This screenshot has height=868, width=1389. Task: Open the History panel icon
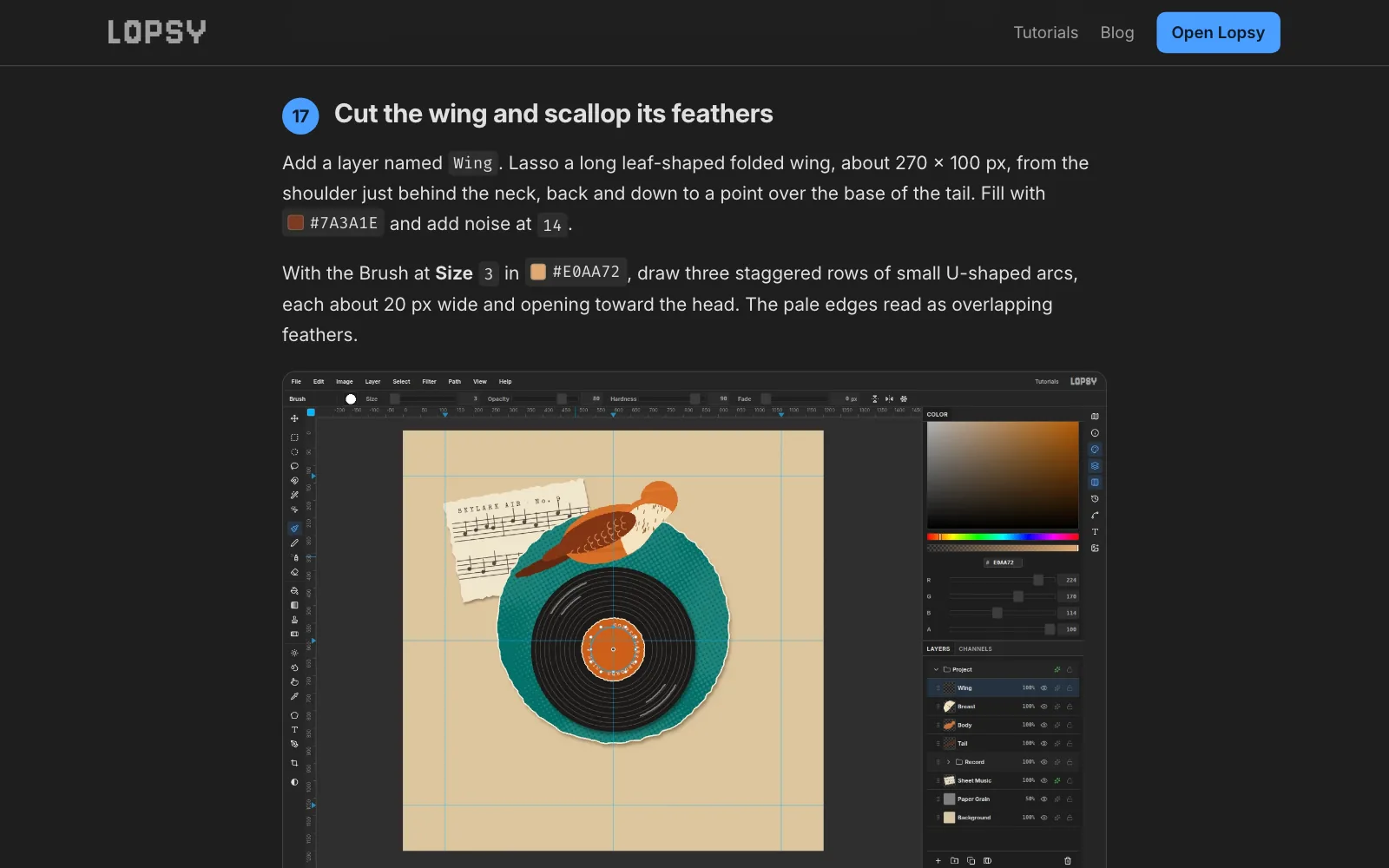(1095, 499)
